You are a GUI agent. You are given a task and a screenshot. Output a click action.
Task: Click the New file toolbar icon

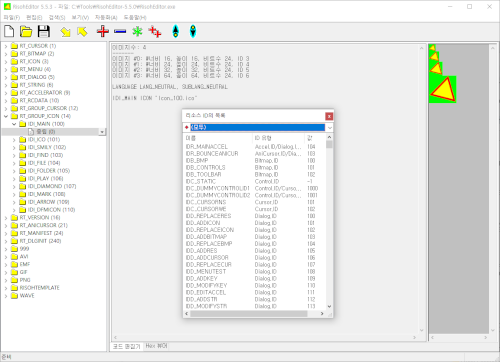(x=9, y=31)
